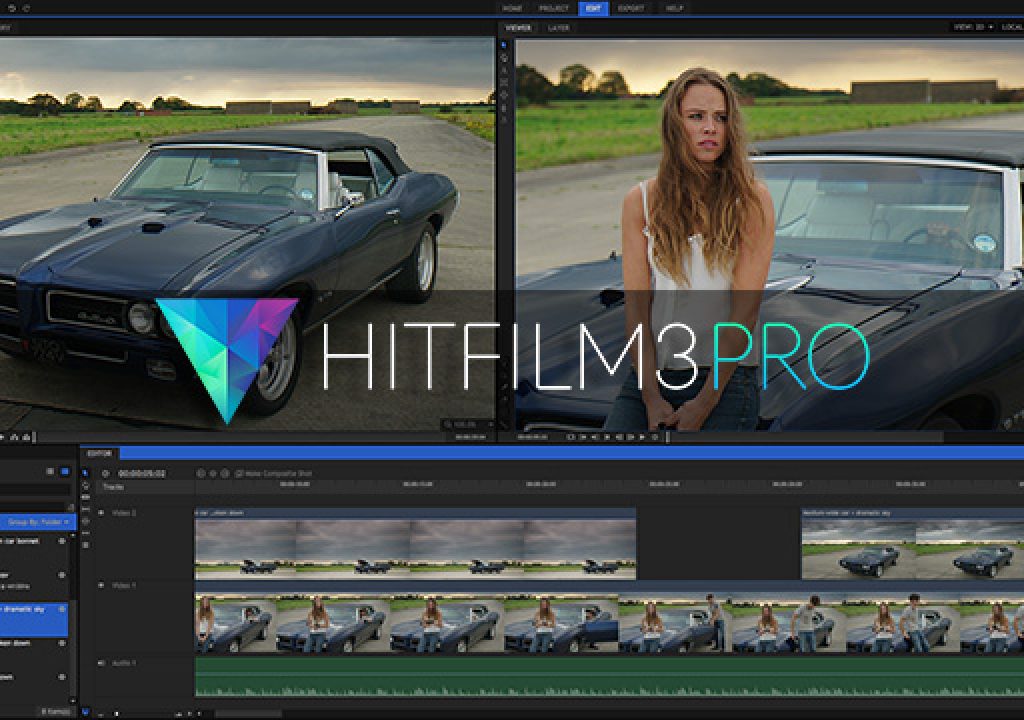Screen dimensions: 1024x720
Task: Click Make Composite Shot button
Action: point(273,473)
